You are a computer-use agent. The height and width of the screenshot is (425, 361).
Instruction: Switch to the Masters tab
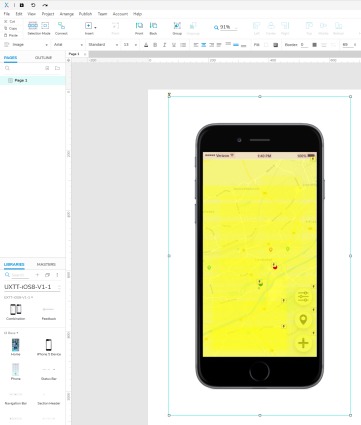(x=46, y=264)
